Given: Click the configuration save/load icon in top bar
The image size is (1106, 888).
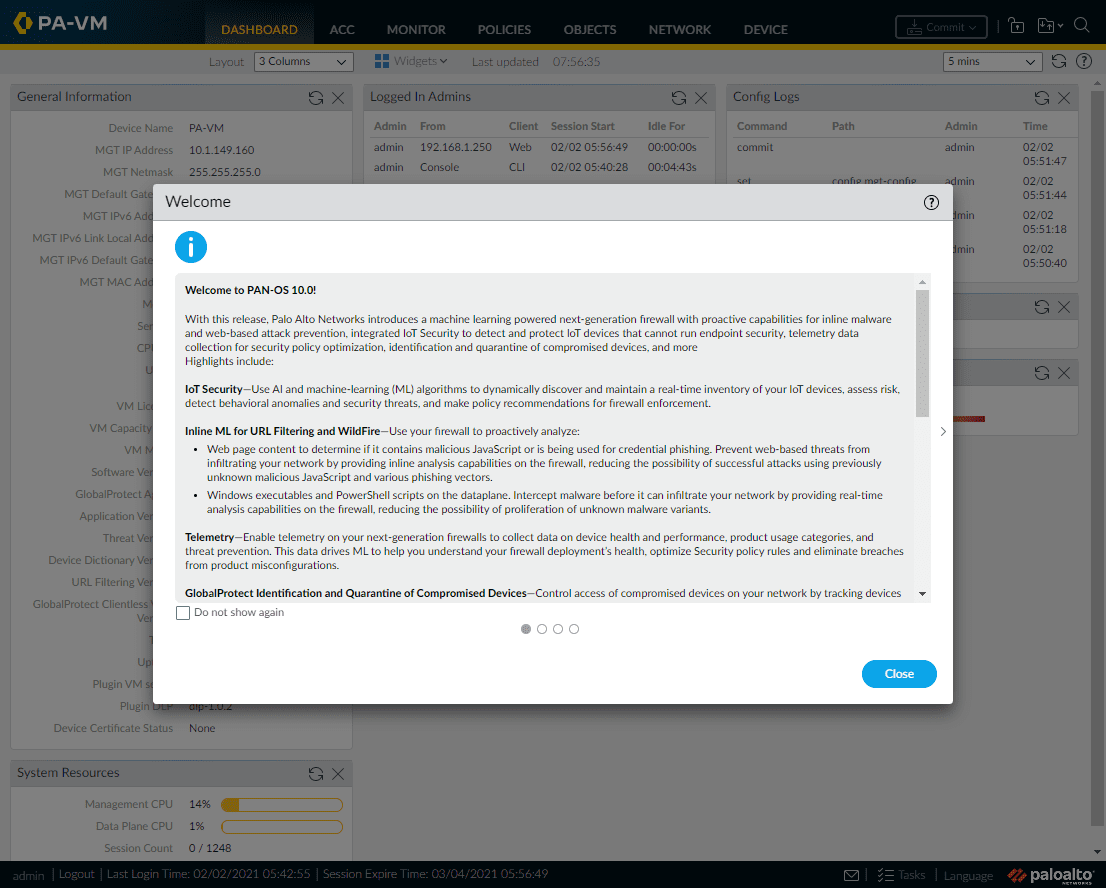Looking at the screenshot, I should pyautogui.click(x=1049, y=26).
